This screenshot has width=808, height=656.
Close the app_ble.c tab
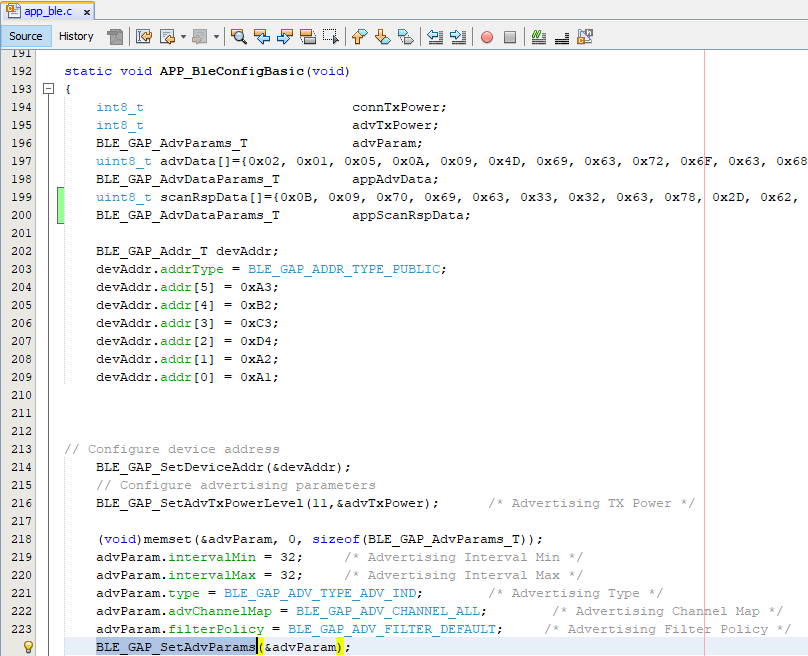[x=88, y=12]
